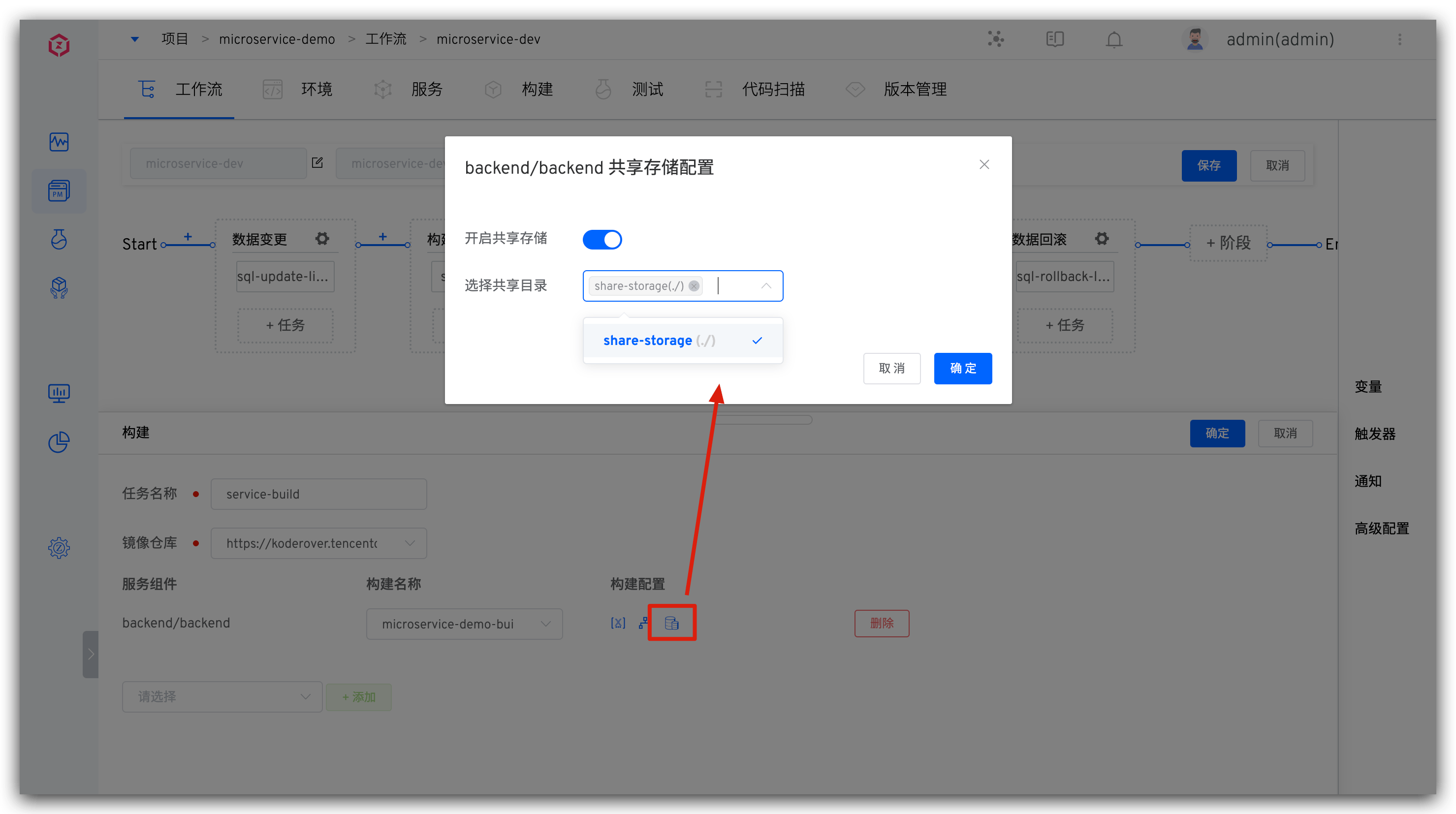1456x814 pixels.
Task: Click the variables [X] icon in build config
Action: (x=618, y=623)
